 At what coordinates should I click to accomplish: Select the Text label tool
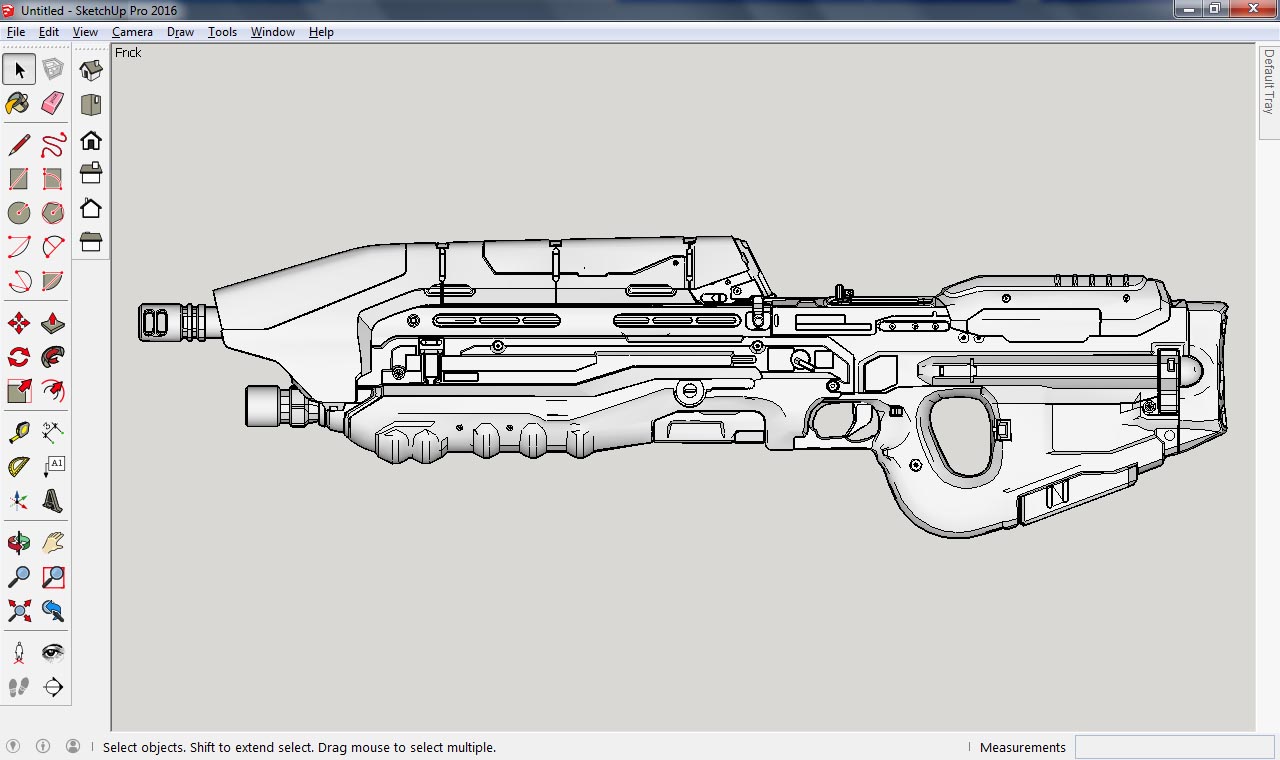point(53,467)
